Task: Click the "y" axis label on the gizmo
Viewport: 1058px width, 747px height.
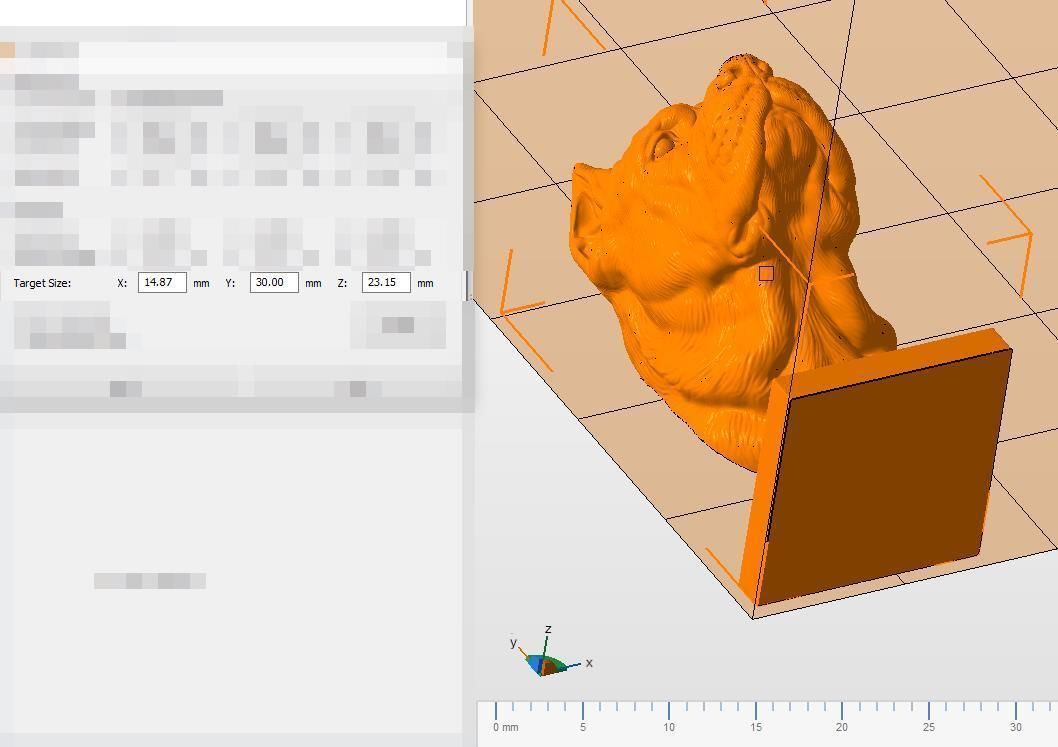Action: [513, 642]
